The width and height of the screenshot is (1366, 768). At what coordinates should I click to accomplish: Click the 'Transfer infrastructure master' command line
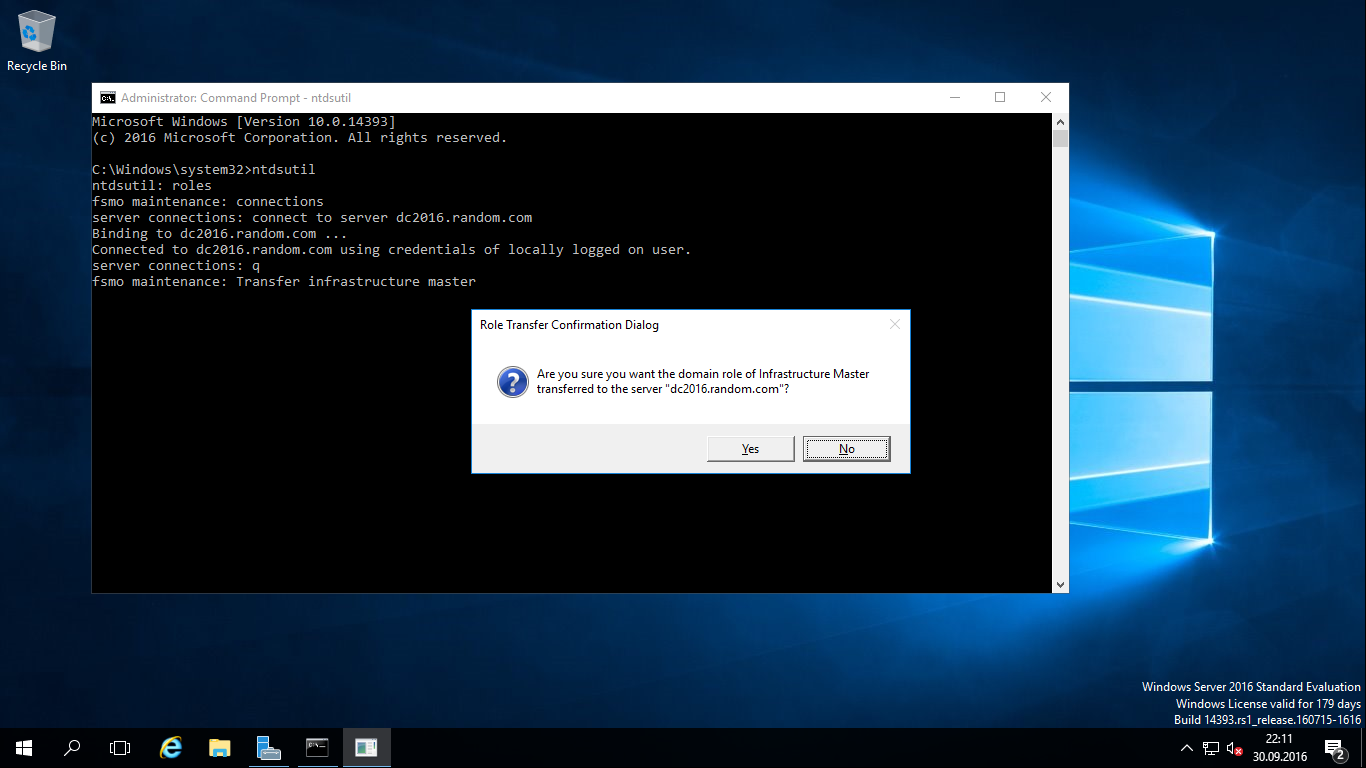coord(284,282)
